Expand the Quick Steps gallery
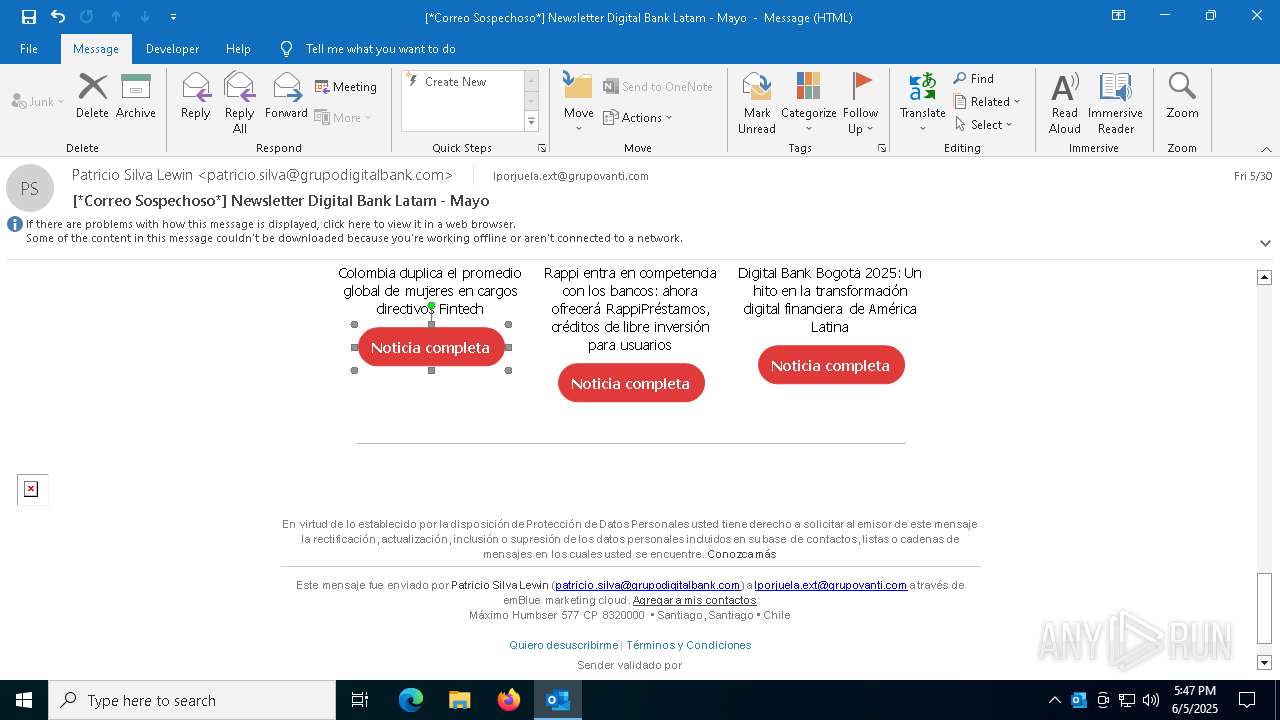Image resolution: width=1280 pixels, height=720 pixels. (531, 122)
